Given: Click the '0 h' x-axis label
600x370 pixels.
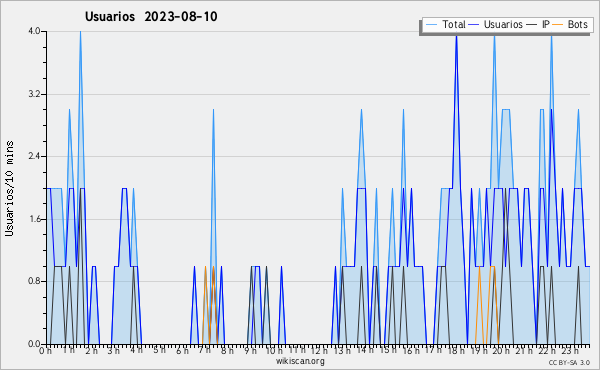Looking at the screenshot, I should (45, 351).
